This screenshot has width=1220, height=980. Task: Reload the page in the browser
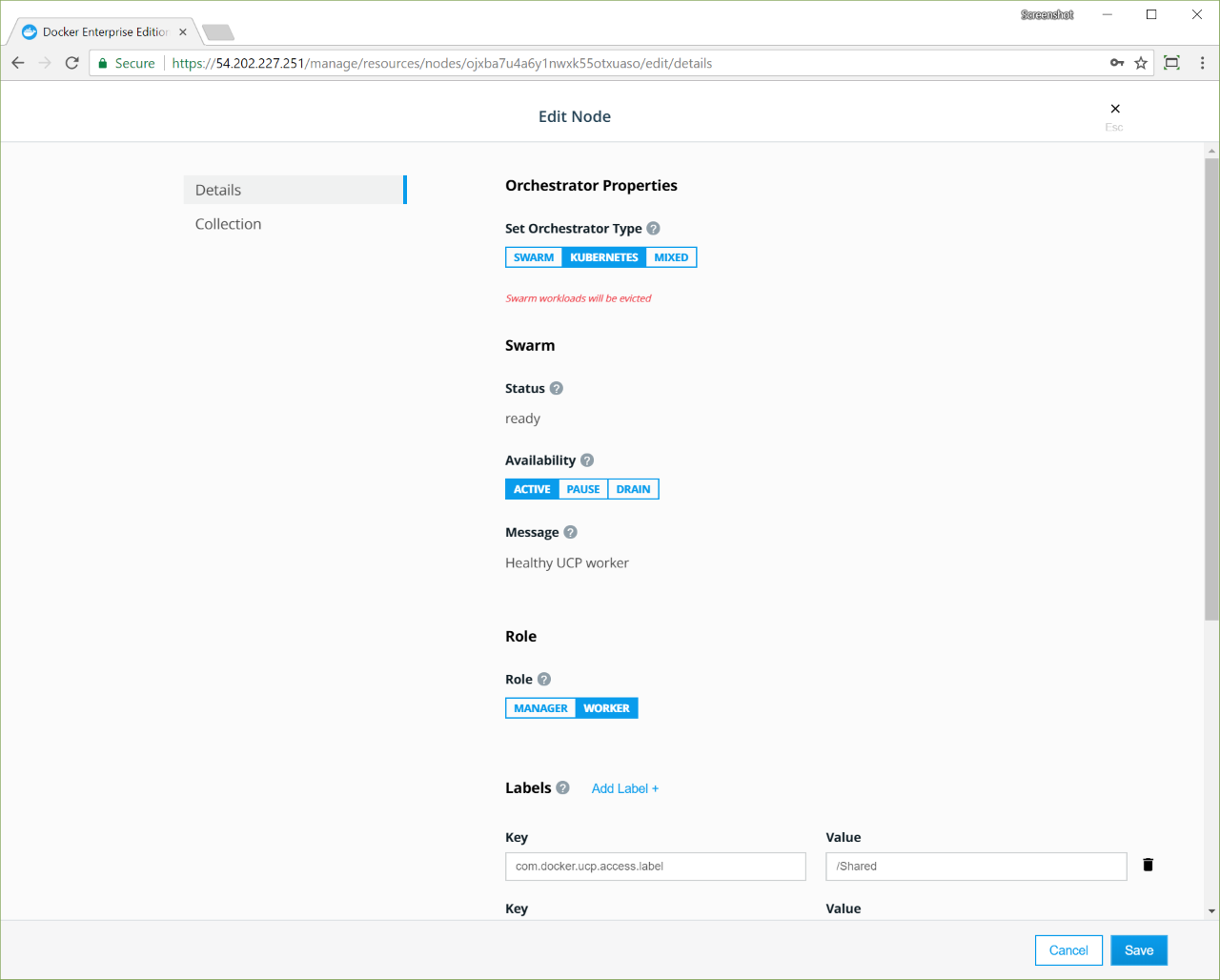71,63
